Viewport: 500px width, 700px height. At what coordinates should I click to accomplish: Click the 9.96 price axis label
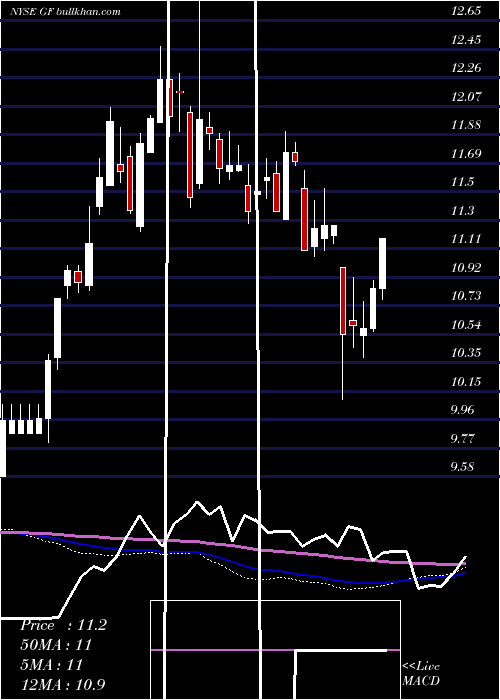tap(462, 410)
